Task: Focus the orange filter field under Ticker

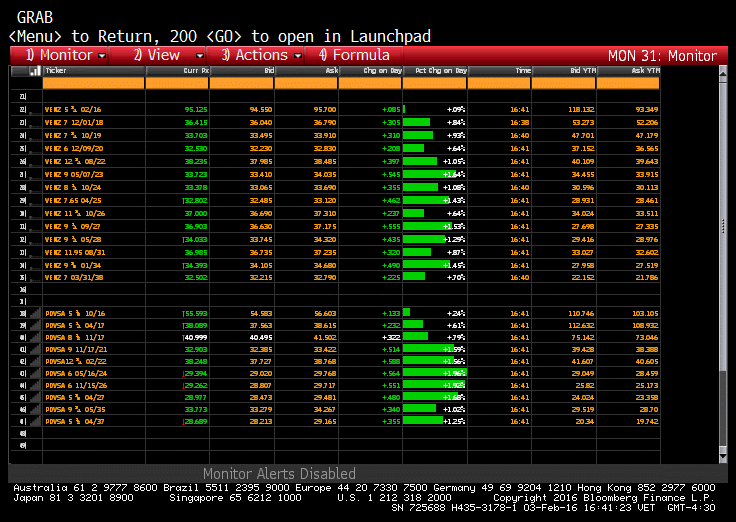Action: click(x=93, y=83)
